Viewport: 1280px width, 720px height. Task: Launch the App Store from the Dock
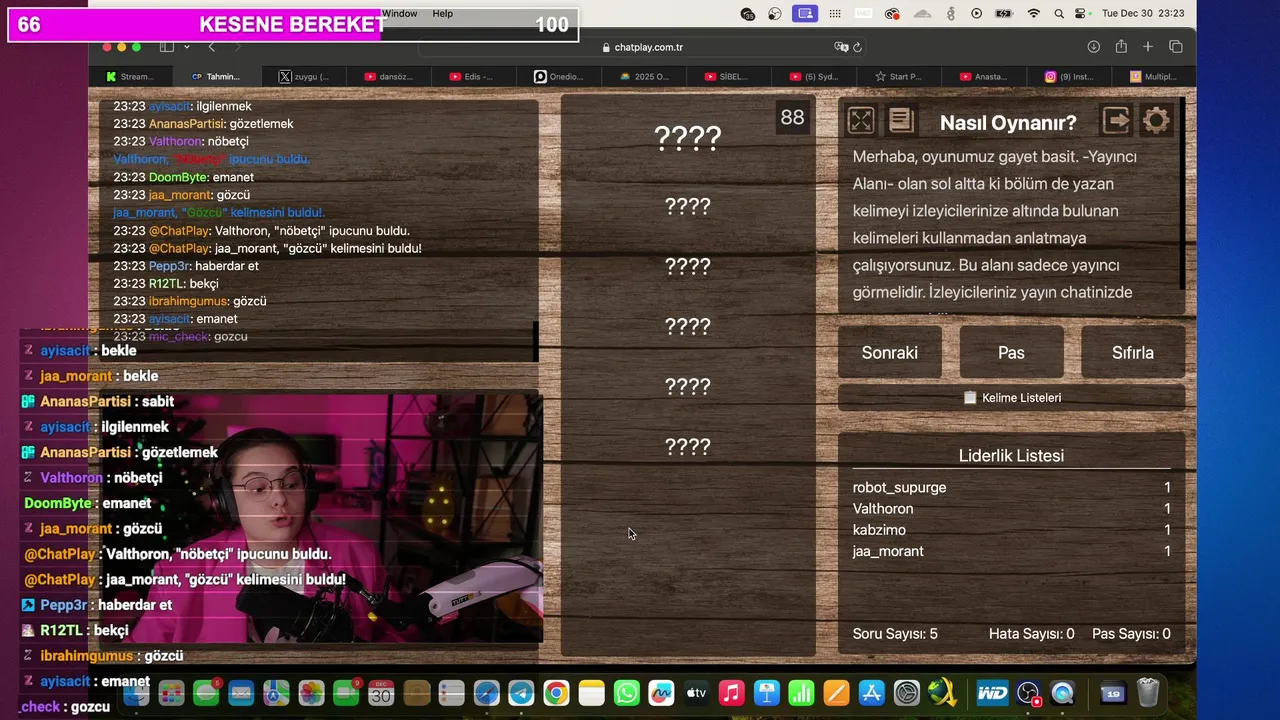[871, 693]
